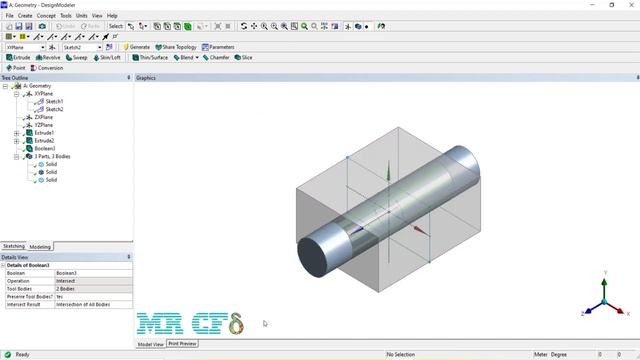Switch to the Print Preview tab

point(182,344)
